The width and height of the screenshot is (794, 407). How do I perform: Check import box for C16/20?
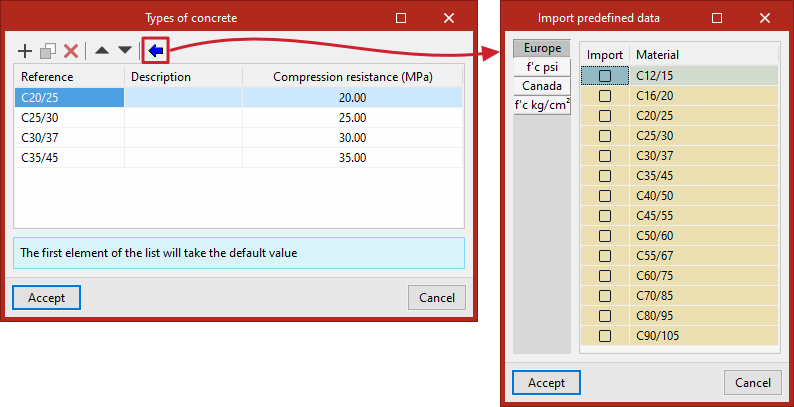(x=605, y=96)
